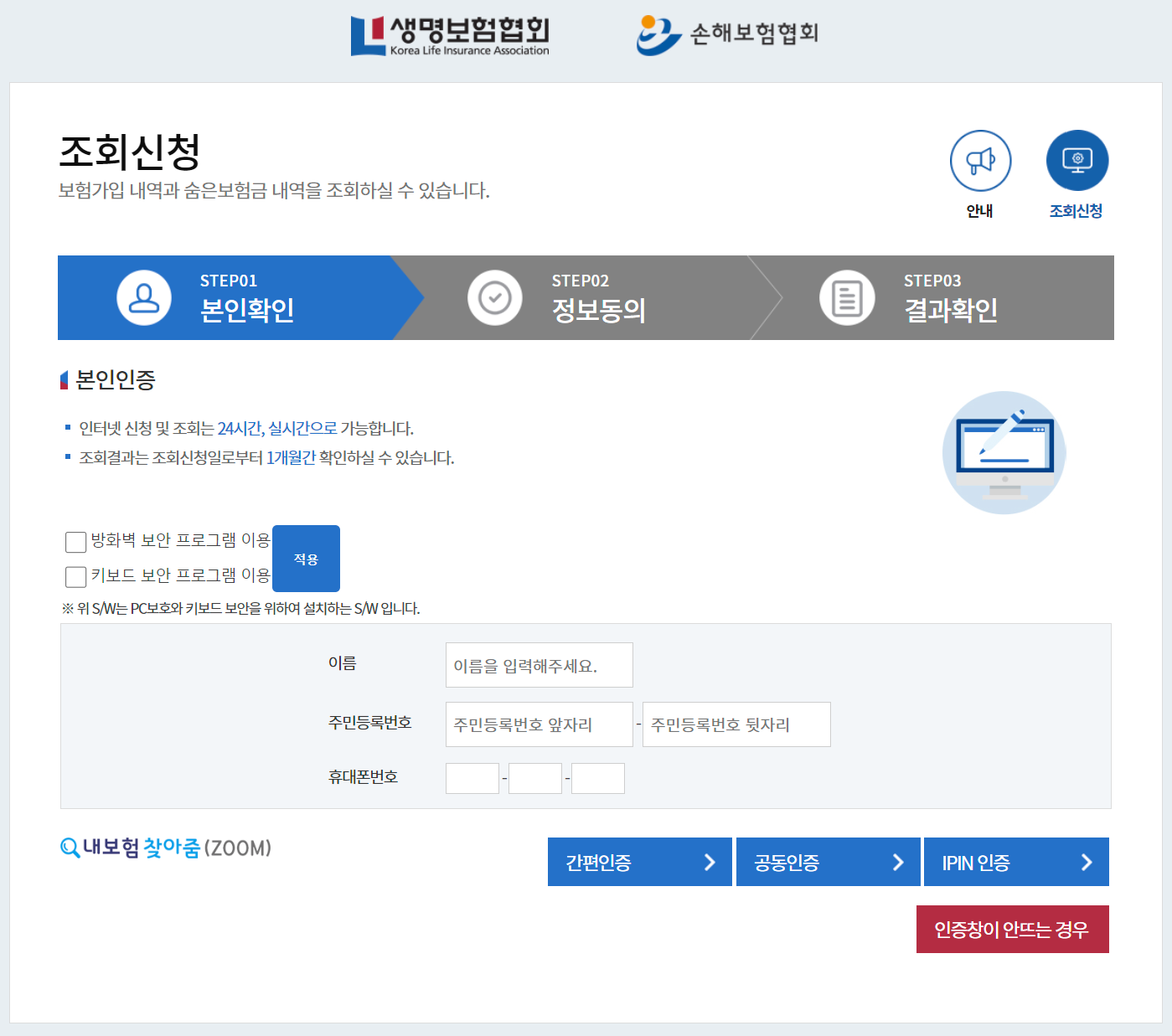Click the 주민등록번호 앞자리 input field

click(x=539, y=724)
